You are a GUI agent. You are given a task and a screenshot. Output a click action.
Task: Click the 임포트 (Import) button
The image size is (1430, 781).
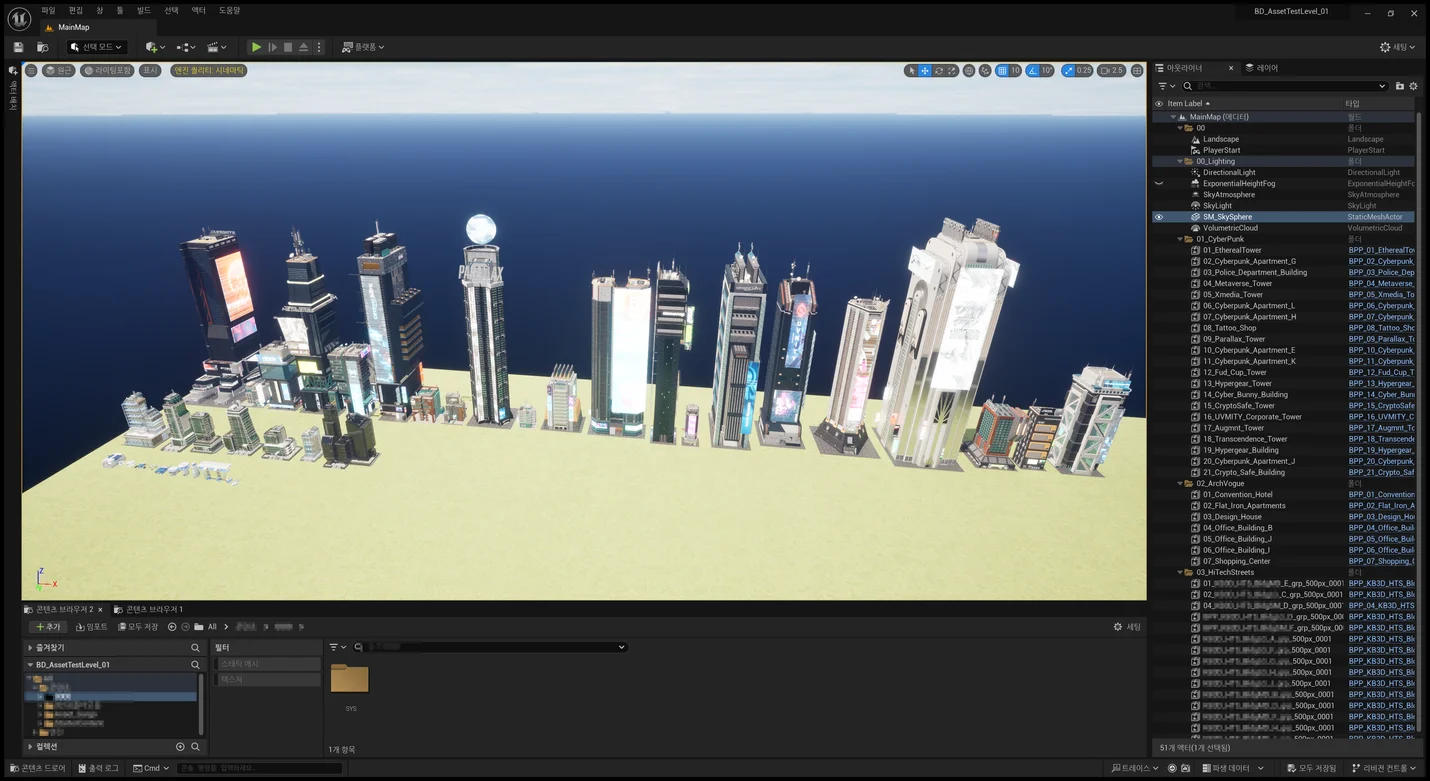pos(91,627)
